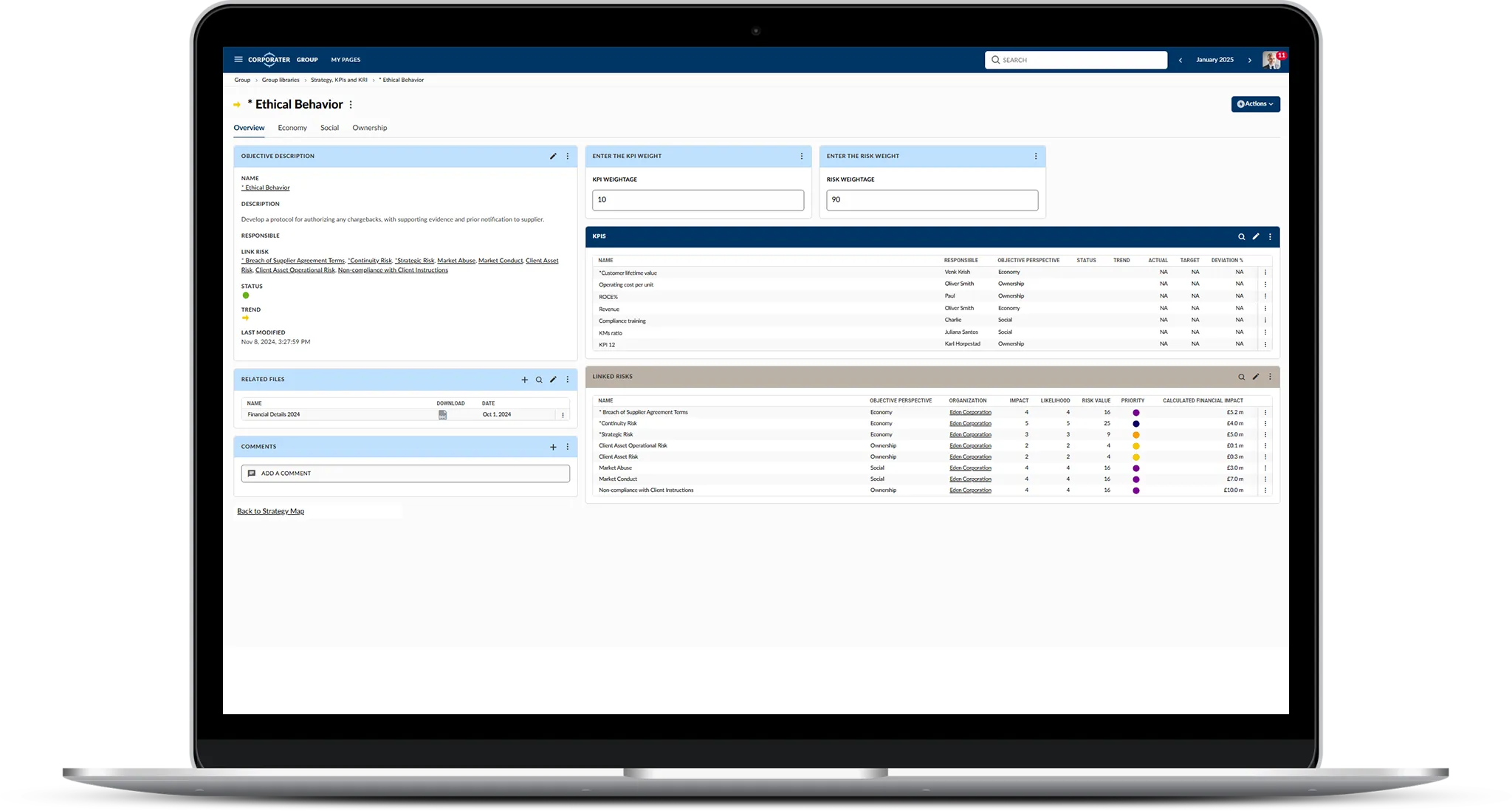Open My Pages menu
Screen dimensions: 1512x811
pos(346,60)
